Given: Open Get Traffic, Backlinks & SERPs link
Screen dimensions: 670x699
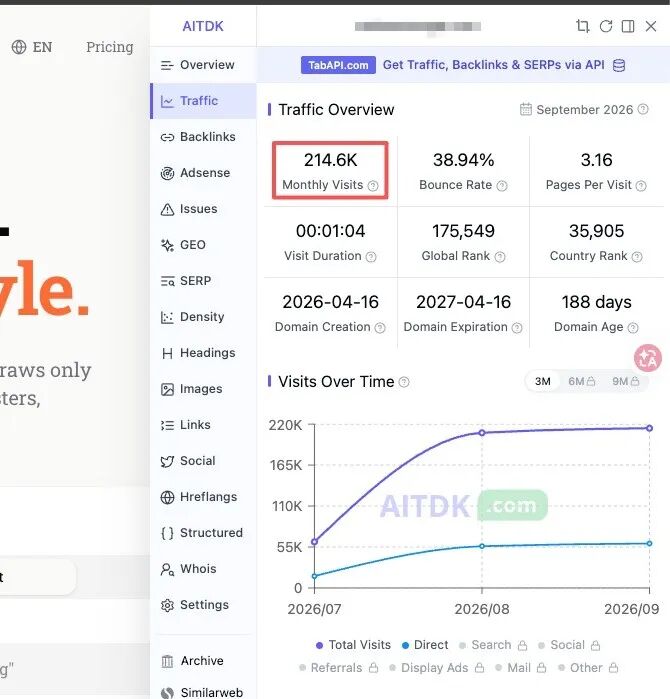Looking at the screenshot, I should click(x=493, y=65).
